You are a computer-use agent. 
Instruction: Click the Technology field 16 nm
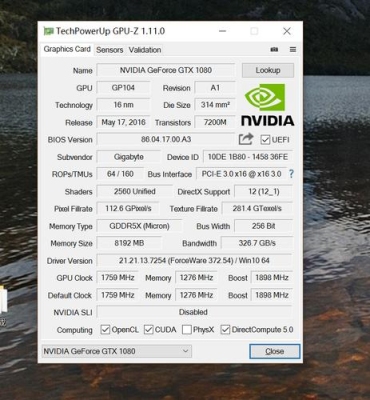click(123, 105)
